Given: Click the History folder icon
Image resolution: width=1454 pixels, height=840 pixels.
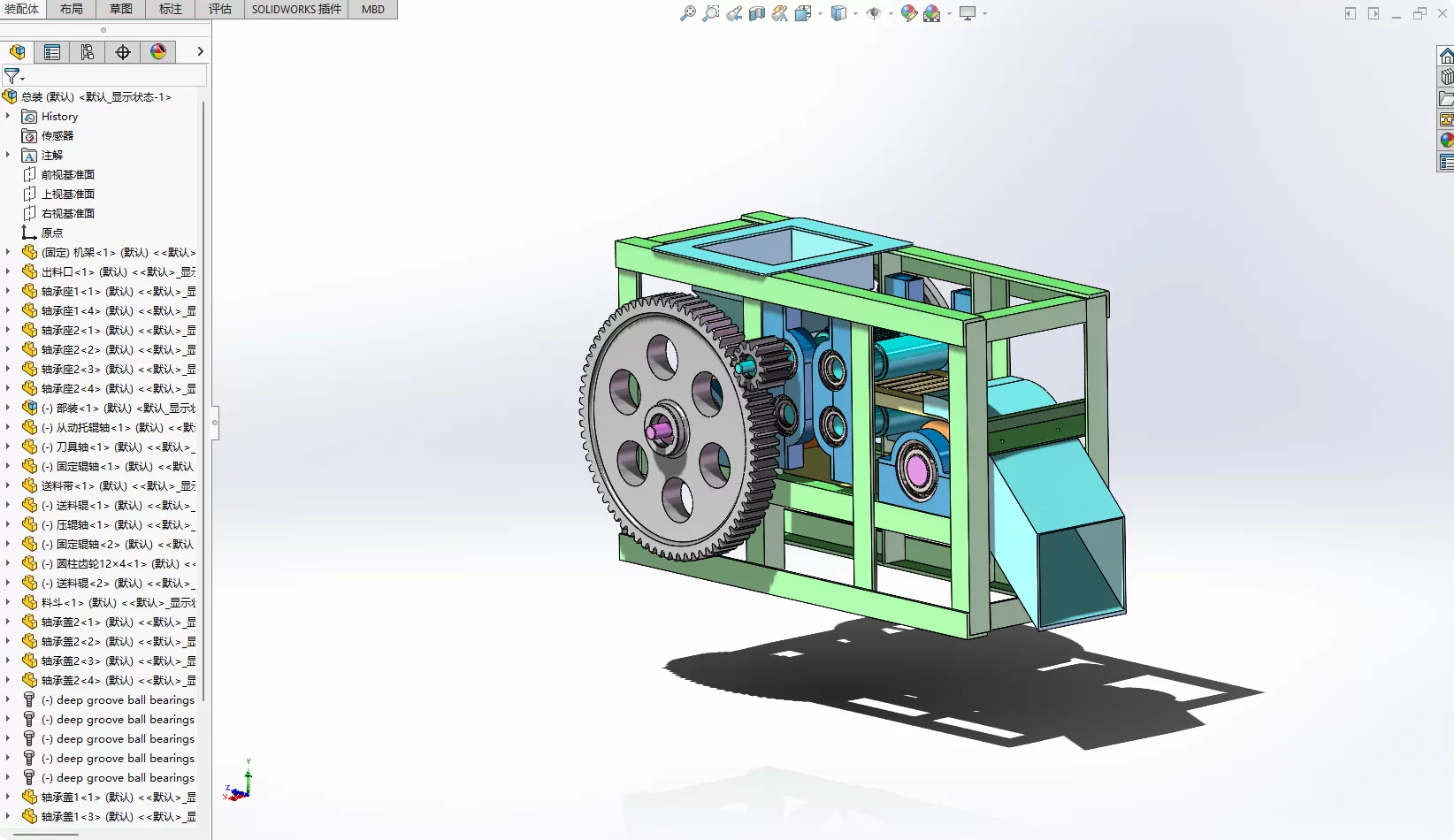Looking at the screenshot, I should point(29,116).
